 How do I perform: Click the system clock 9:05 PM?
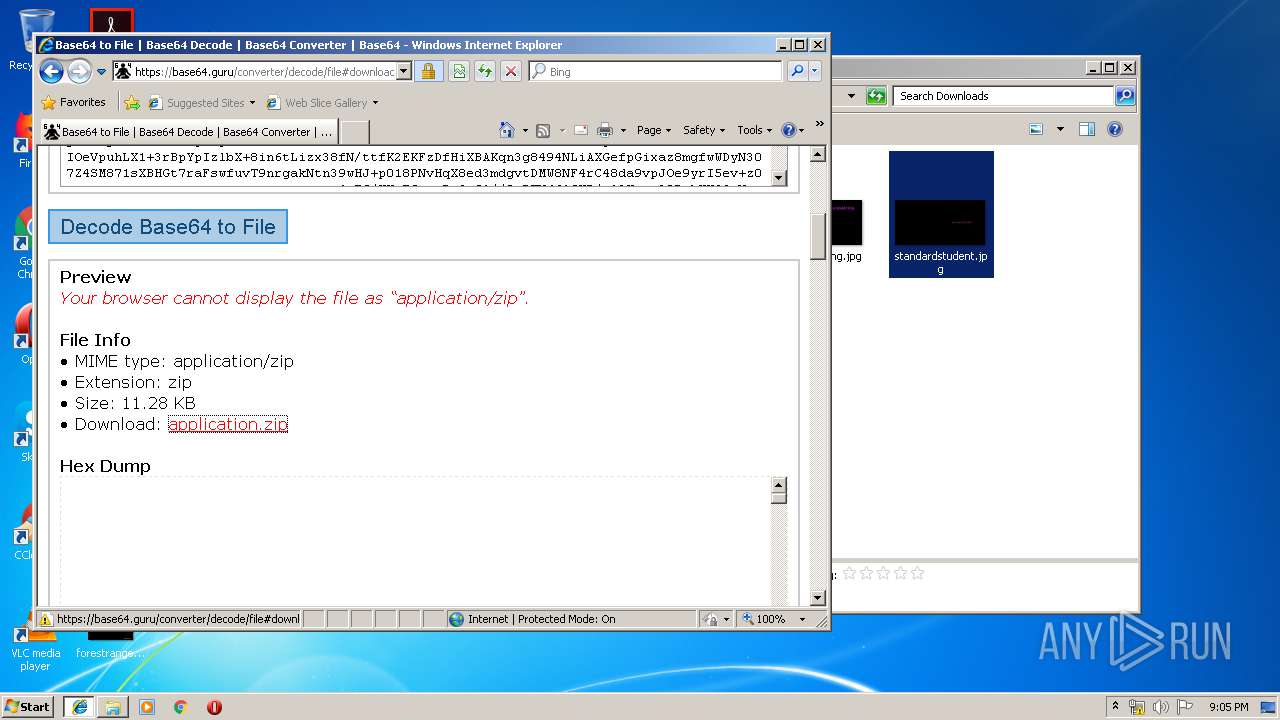click(x=1228, y=707)
